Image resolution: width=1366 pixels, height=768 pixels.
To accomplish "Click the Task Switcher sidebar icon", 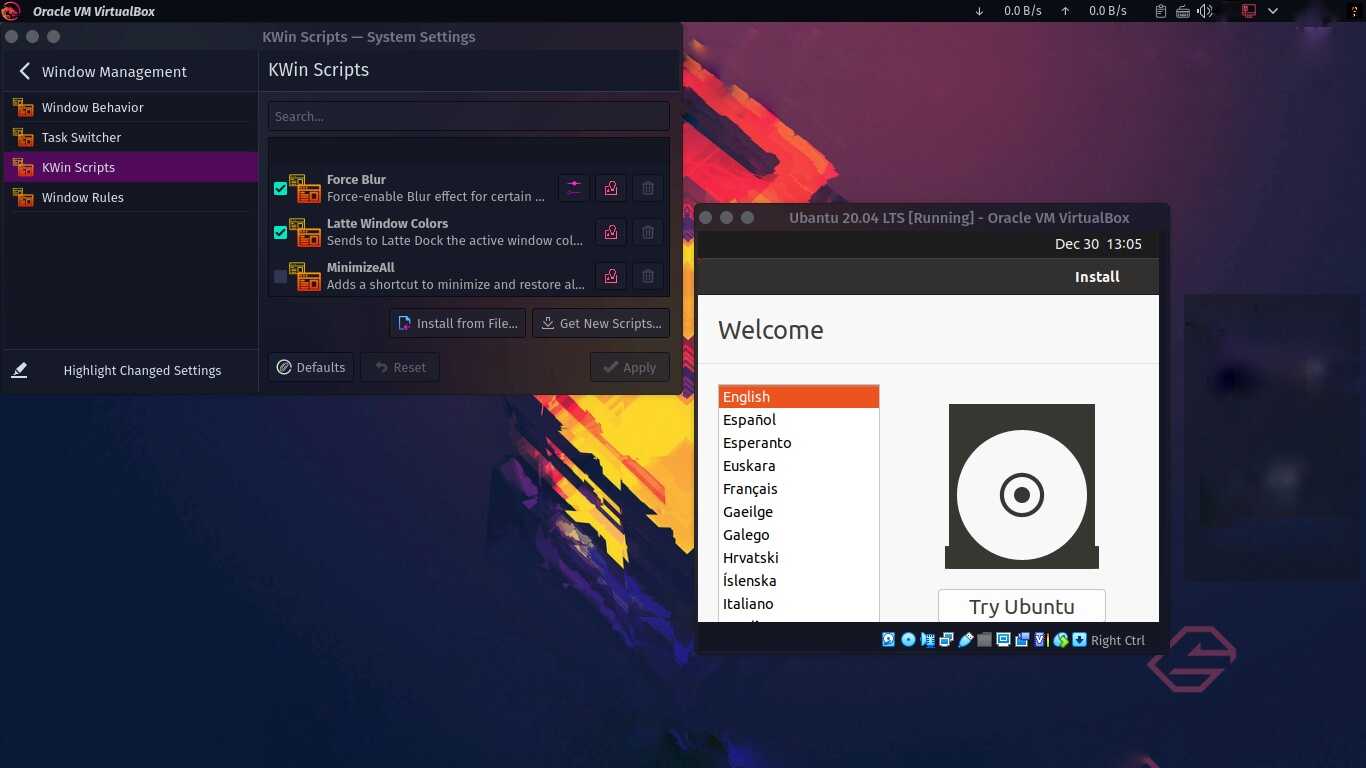I will pos(23,137).
